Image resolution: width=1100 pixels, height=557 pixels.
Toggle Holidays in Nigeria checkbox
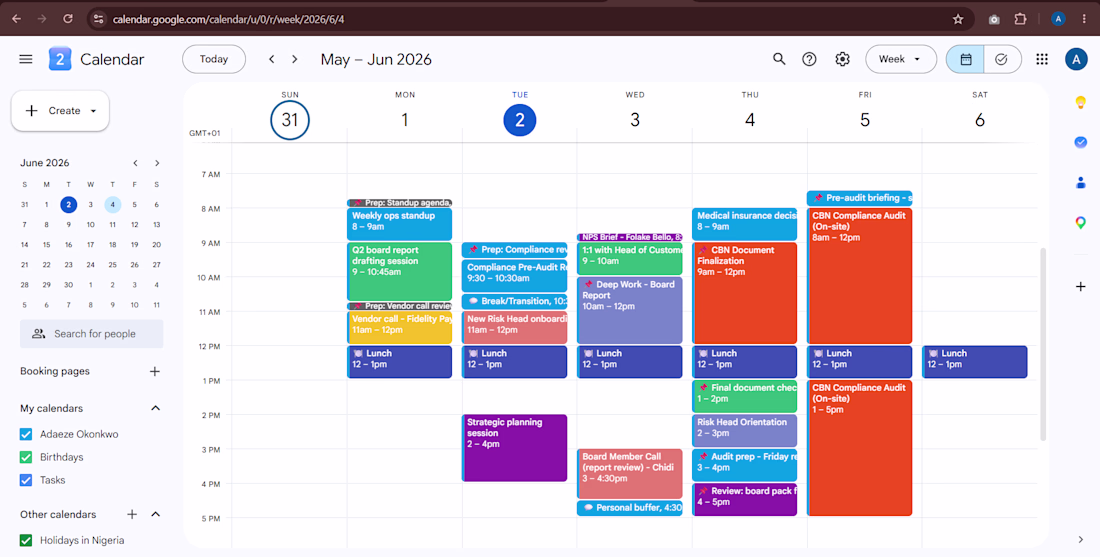26,540
